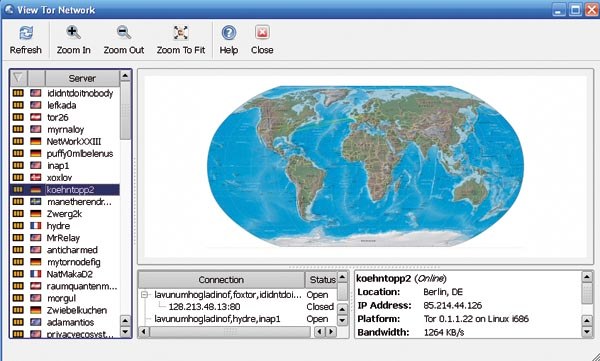Viewport: 600px width, 361px height.
Task: Click the flag icon beside xoxlov
Action: click(36, 177)
